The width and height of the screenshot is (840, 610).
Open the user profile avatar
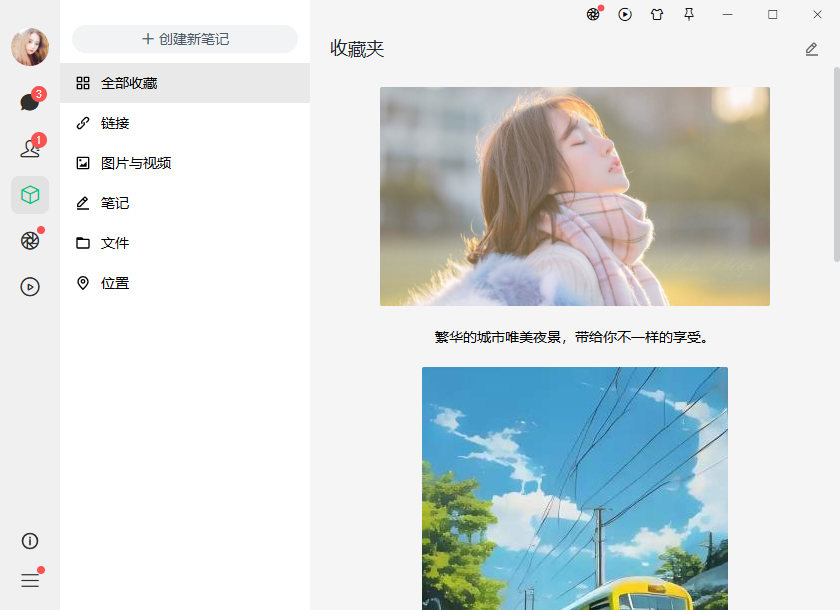(x=30, y=47)
